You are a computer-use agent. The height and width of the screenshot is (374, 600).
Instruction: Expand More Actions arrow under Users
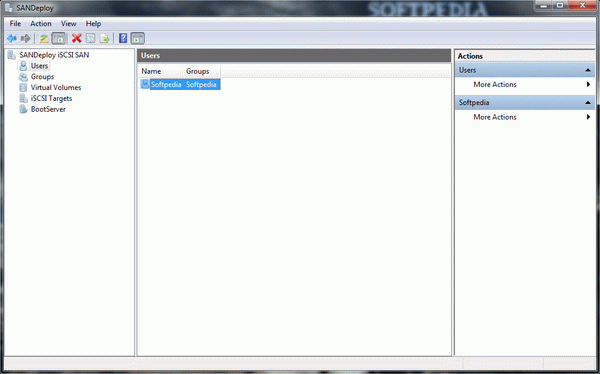(589, 84)
